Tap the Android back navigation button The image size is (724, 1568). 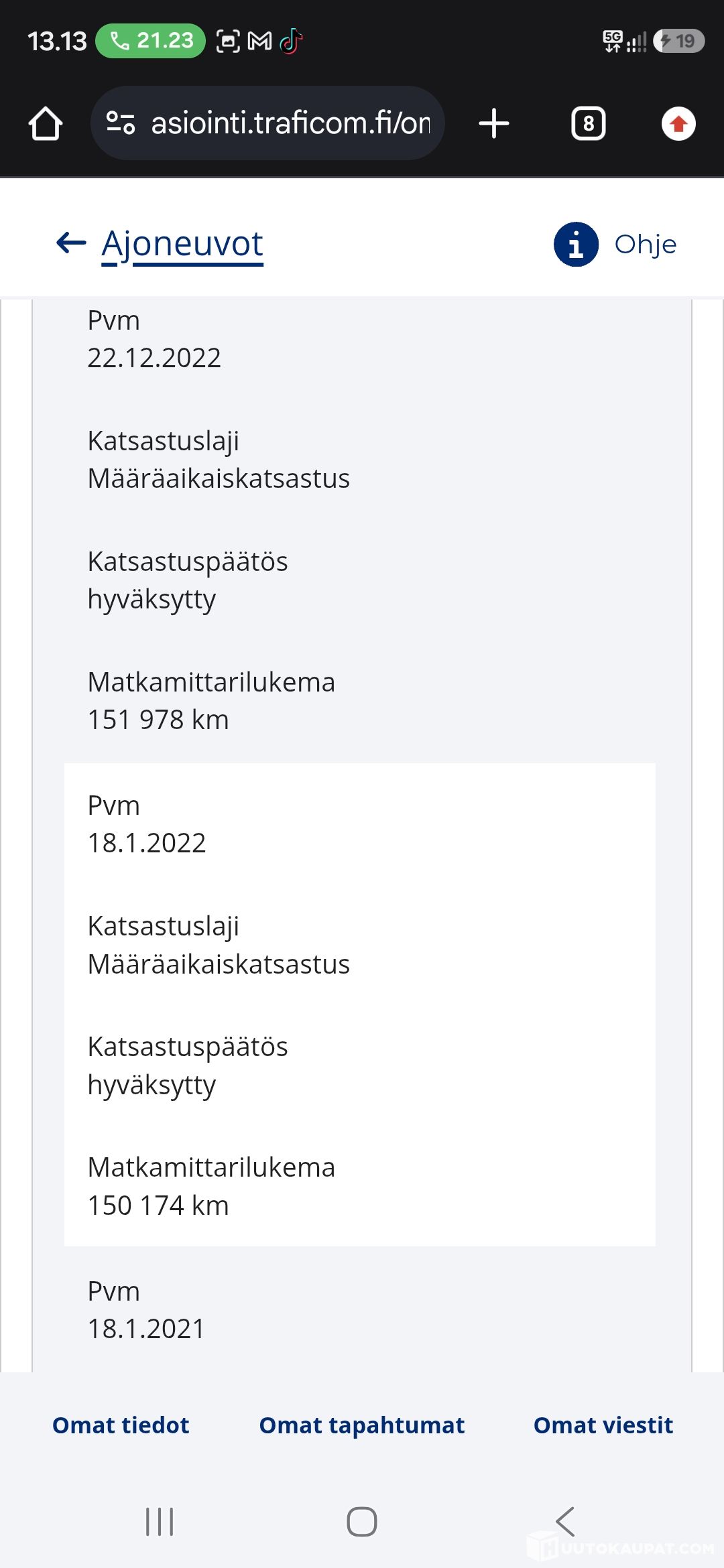coord(565,1521)
